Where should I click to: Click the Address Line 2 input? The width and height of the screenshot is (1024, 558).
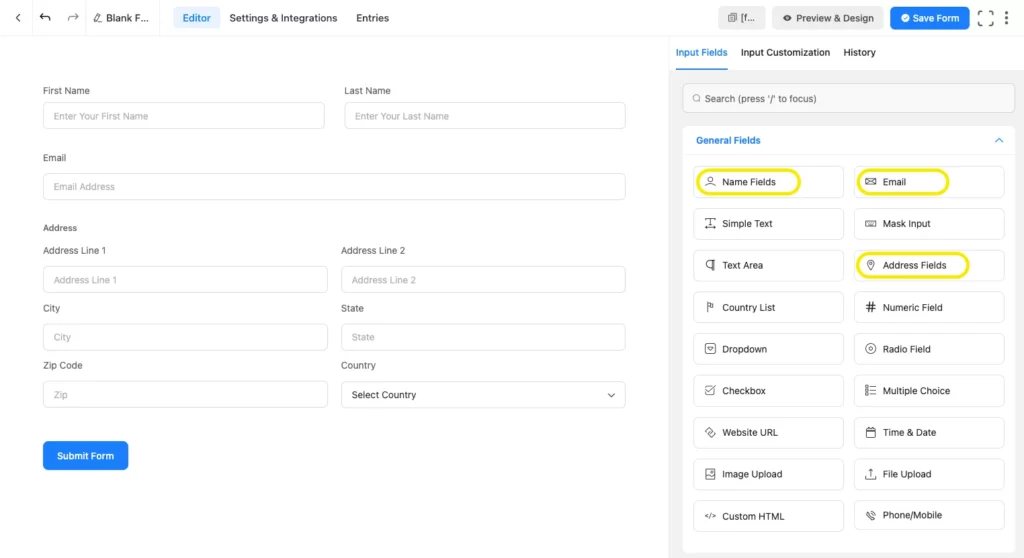coord(483,280)
